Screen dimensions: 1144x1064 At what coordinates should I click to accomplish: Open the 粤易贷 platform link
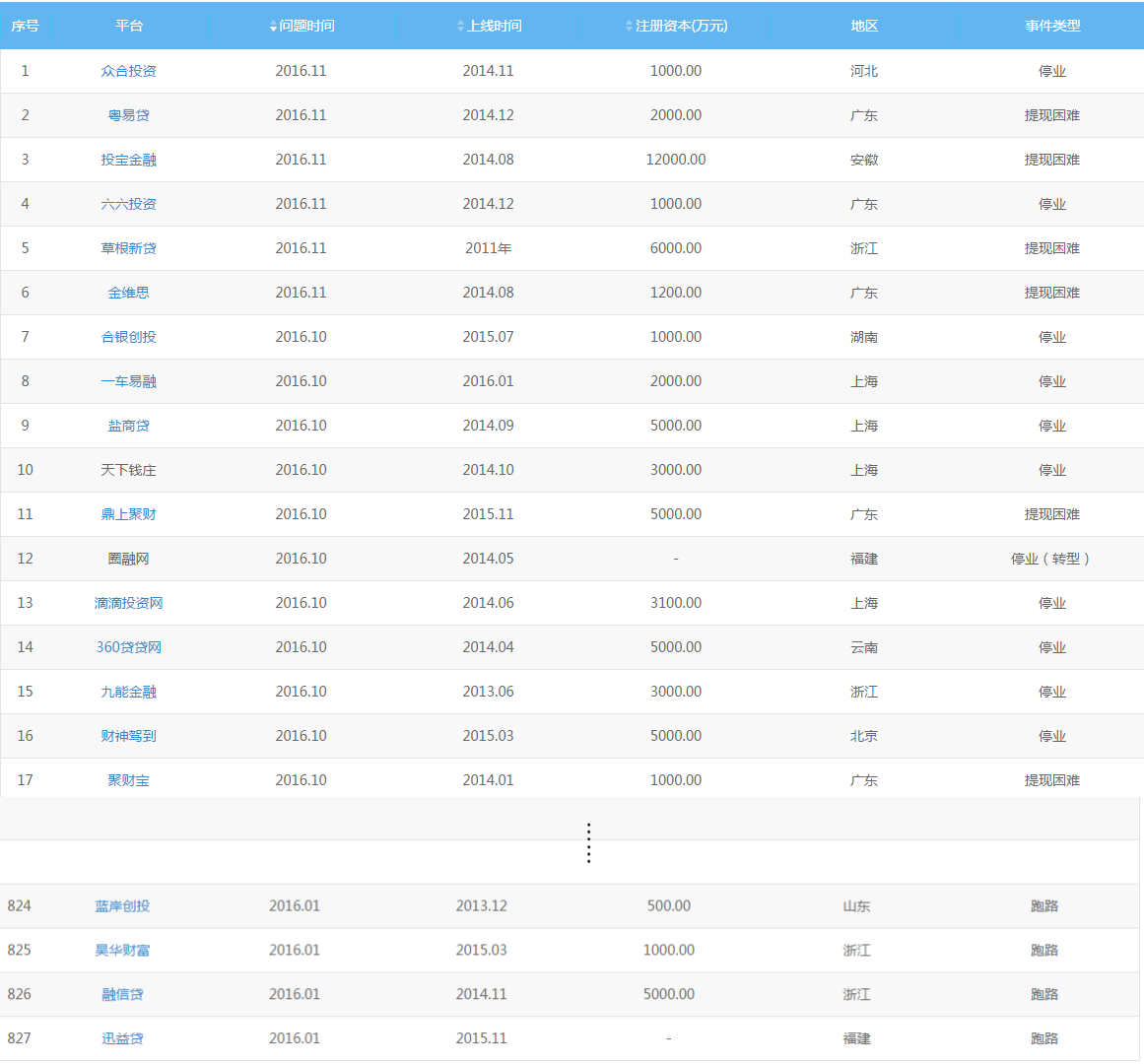point(128,115)
